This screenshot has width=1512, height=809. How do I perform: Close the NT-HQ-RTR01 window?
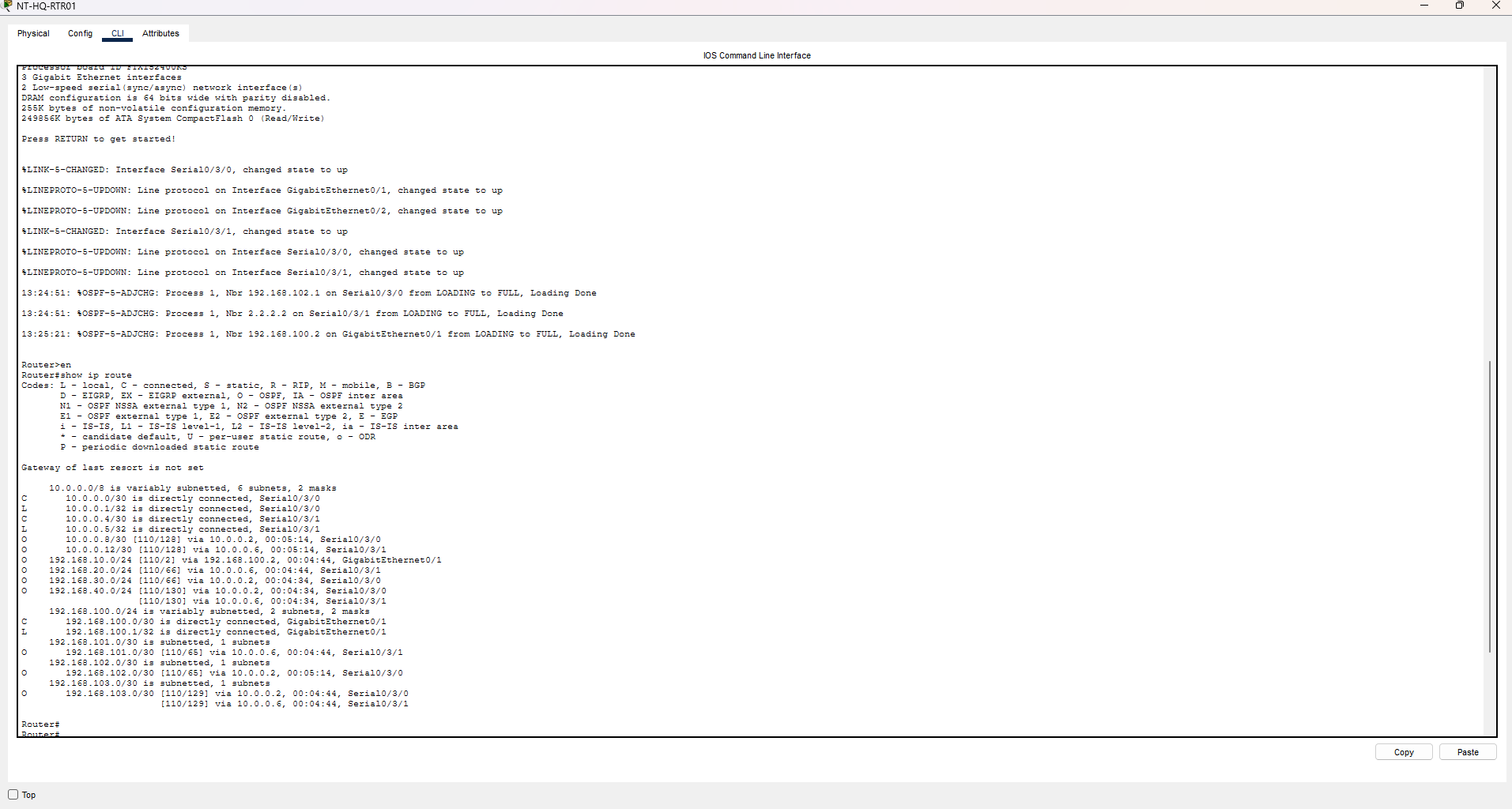pos(1495,6)
